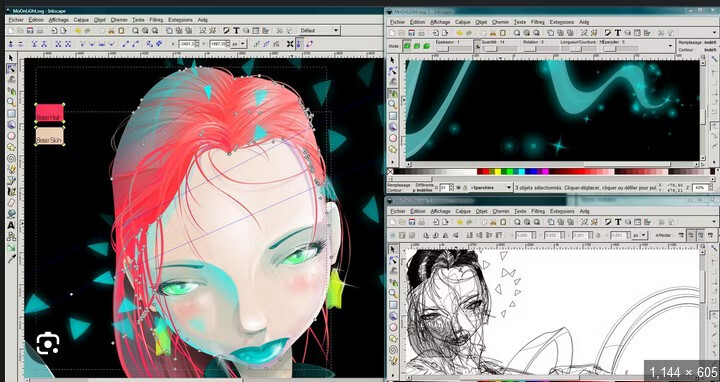Expand the Sparkles layer dropdown
Image resolution: width=720 pixels, height=382 pixels.
tap(490, 187)
